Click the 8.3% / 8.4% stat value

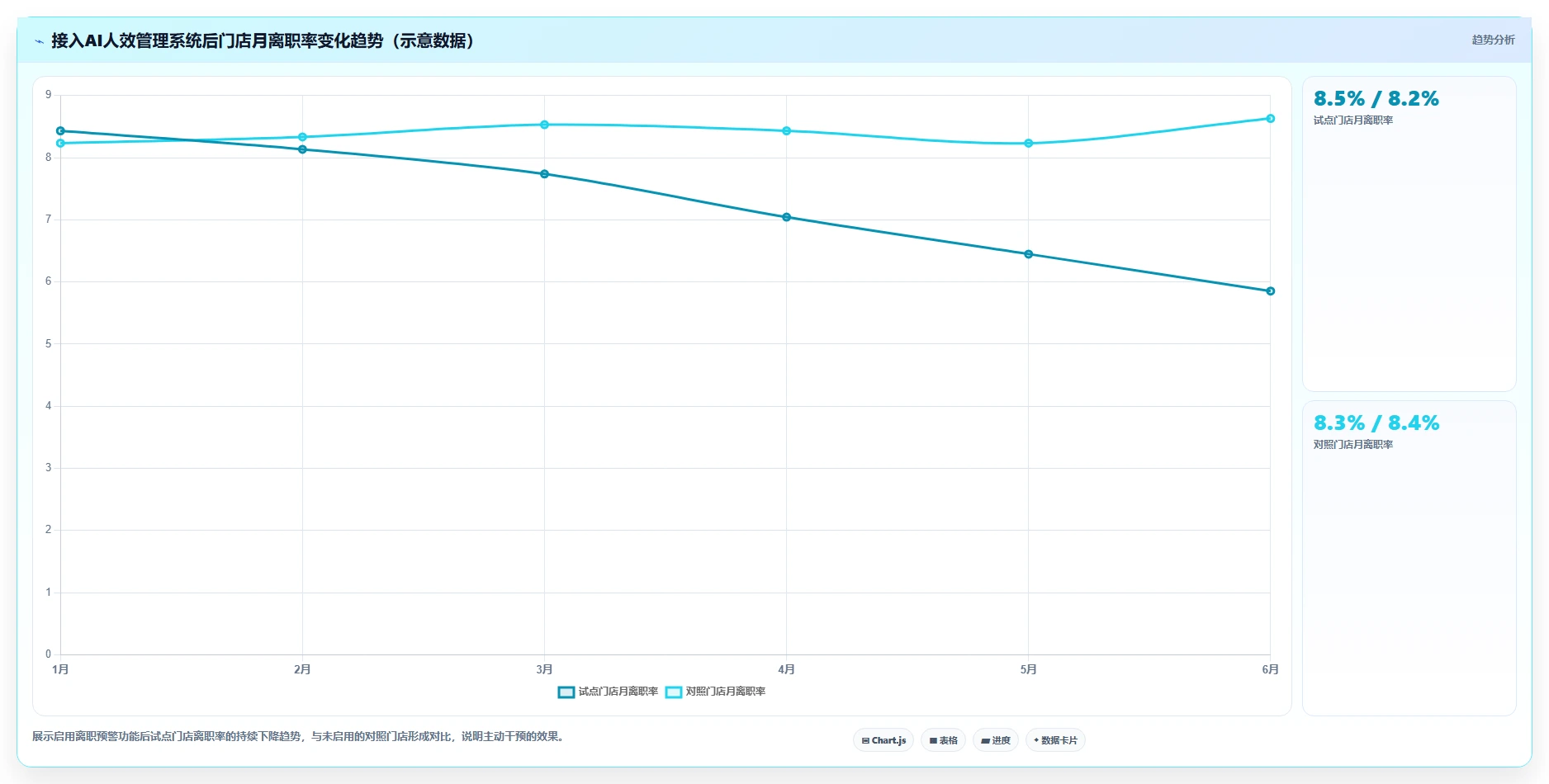click(x=1376, y=423)
